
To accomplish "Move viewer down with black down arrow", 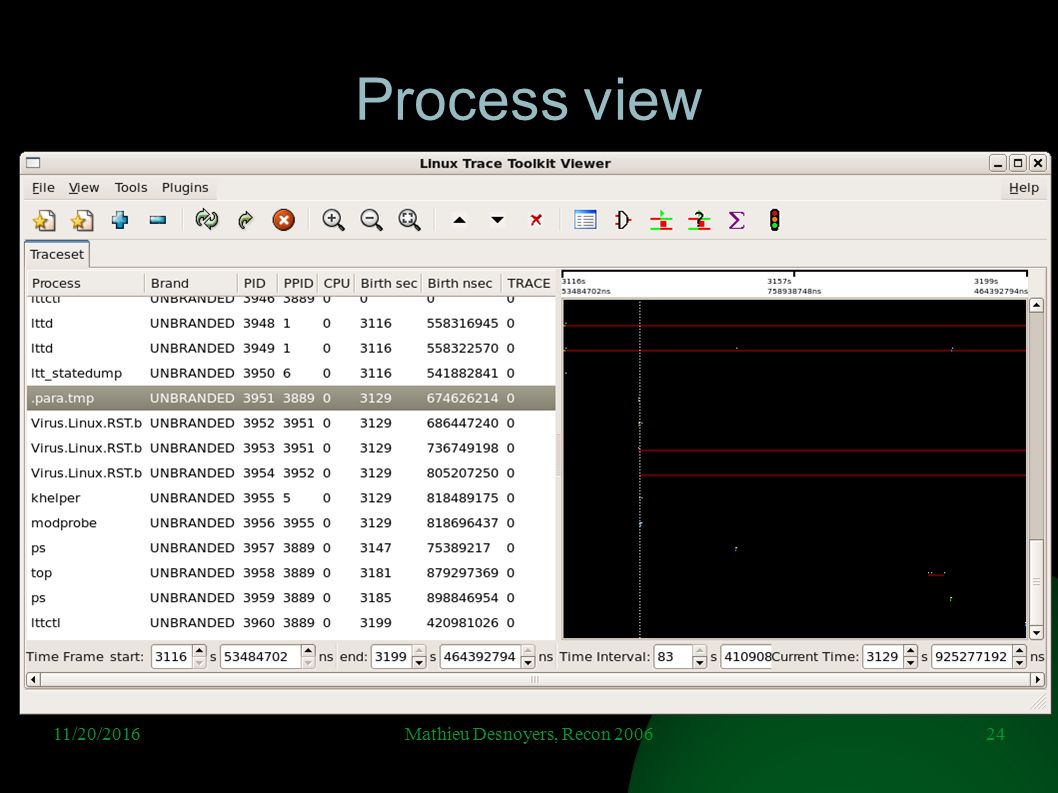I will click(x=497, y=220).
